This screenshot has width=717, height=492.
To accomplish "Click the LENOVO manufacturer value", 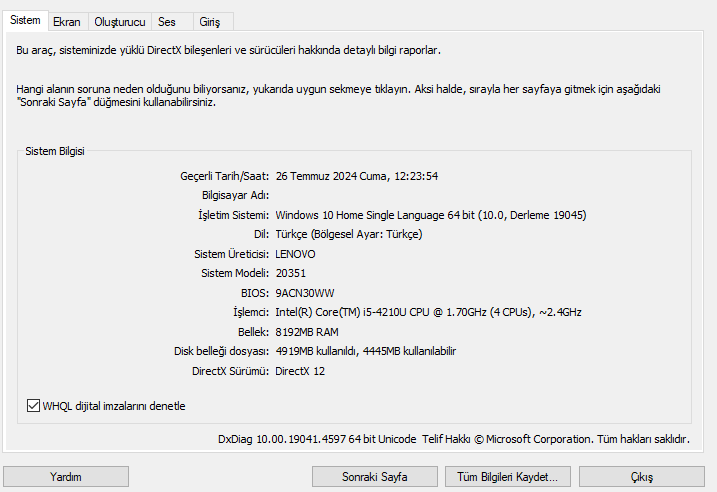I will [x=295, y=254].
